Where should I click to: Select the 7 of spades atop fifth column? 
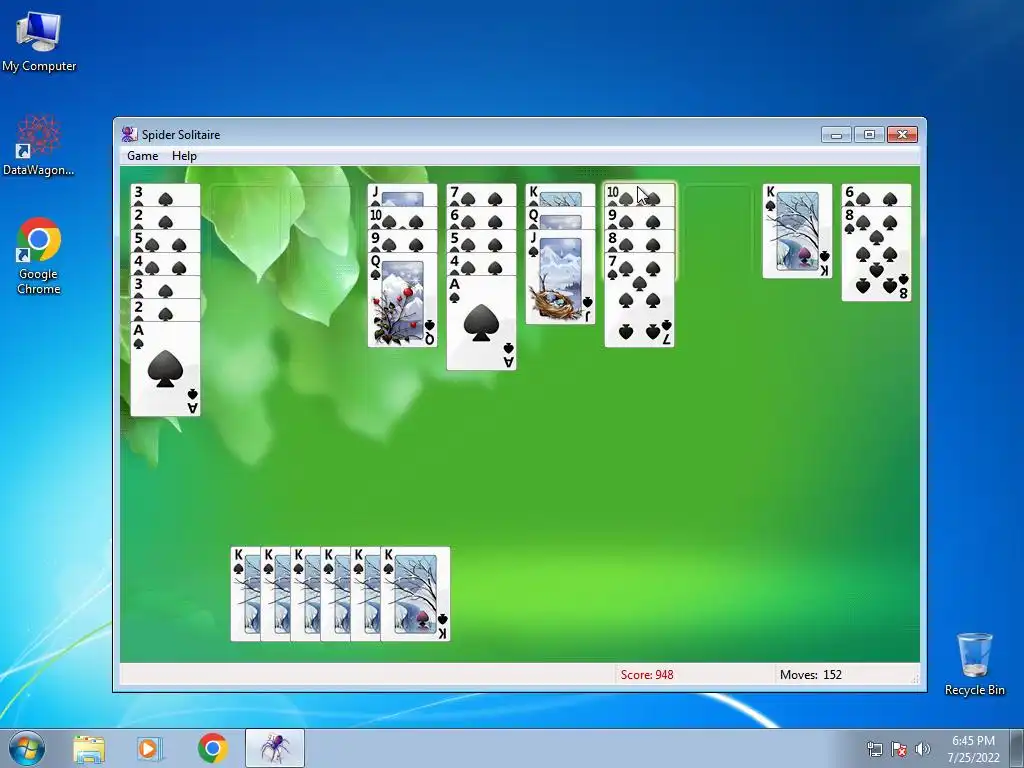pos(481,195)
